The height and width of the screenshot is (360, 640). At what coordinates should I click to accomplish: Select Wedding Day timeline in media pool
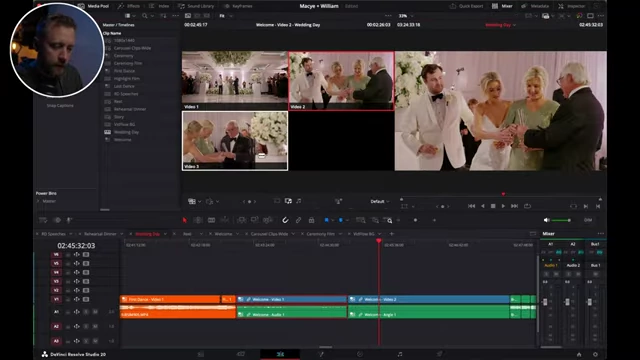tap(126, 132)
